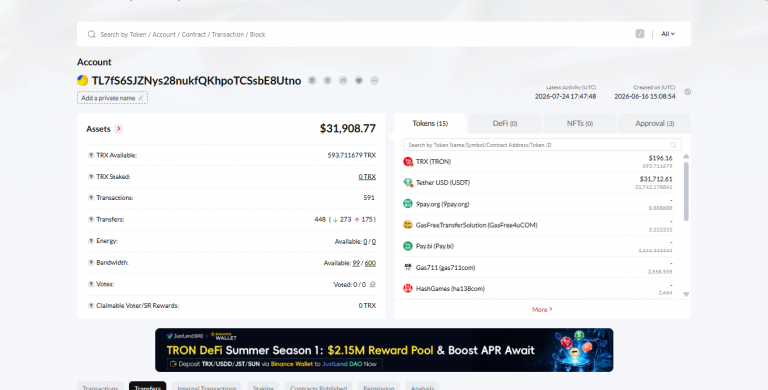This screenshot has width=768, height=390.
Task: Click total assets value $31,908.77
Action: 348,128
